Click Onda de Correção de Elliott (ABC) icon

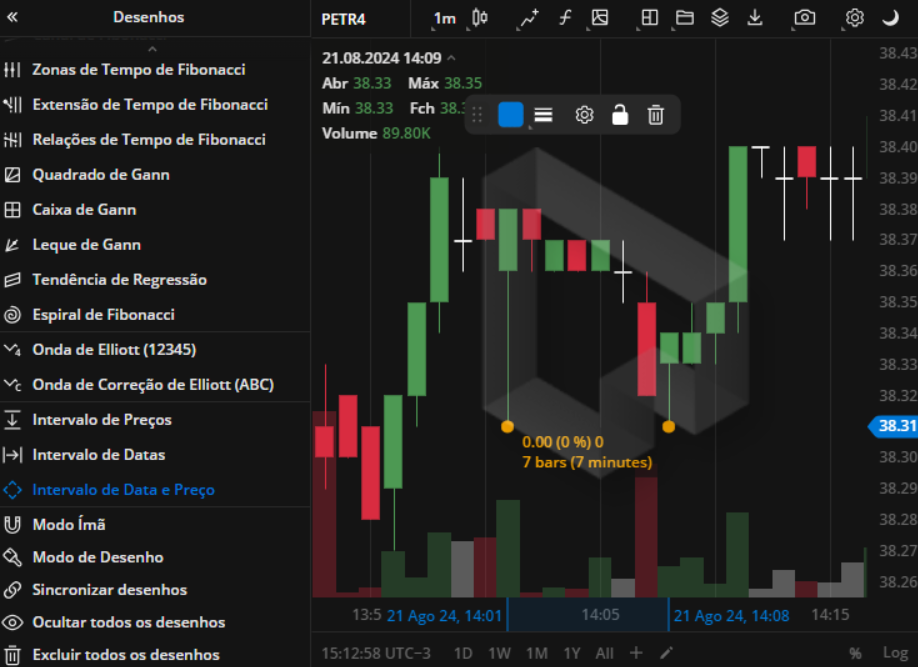click(x=12, y=385)
